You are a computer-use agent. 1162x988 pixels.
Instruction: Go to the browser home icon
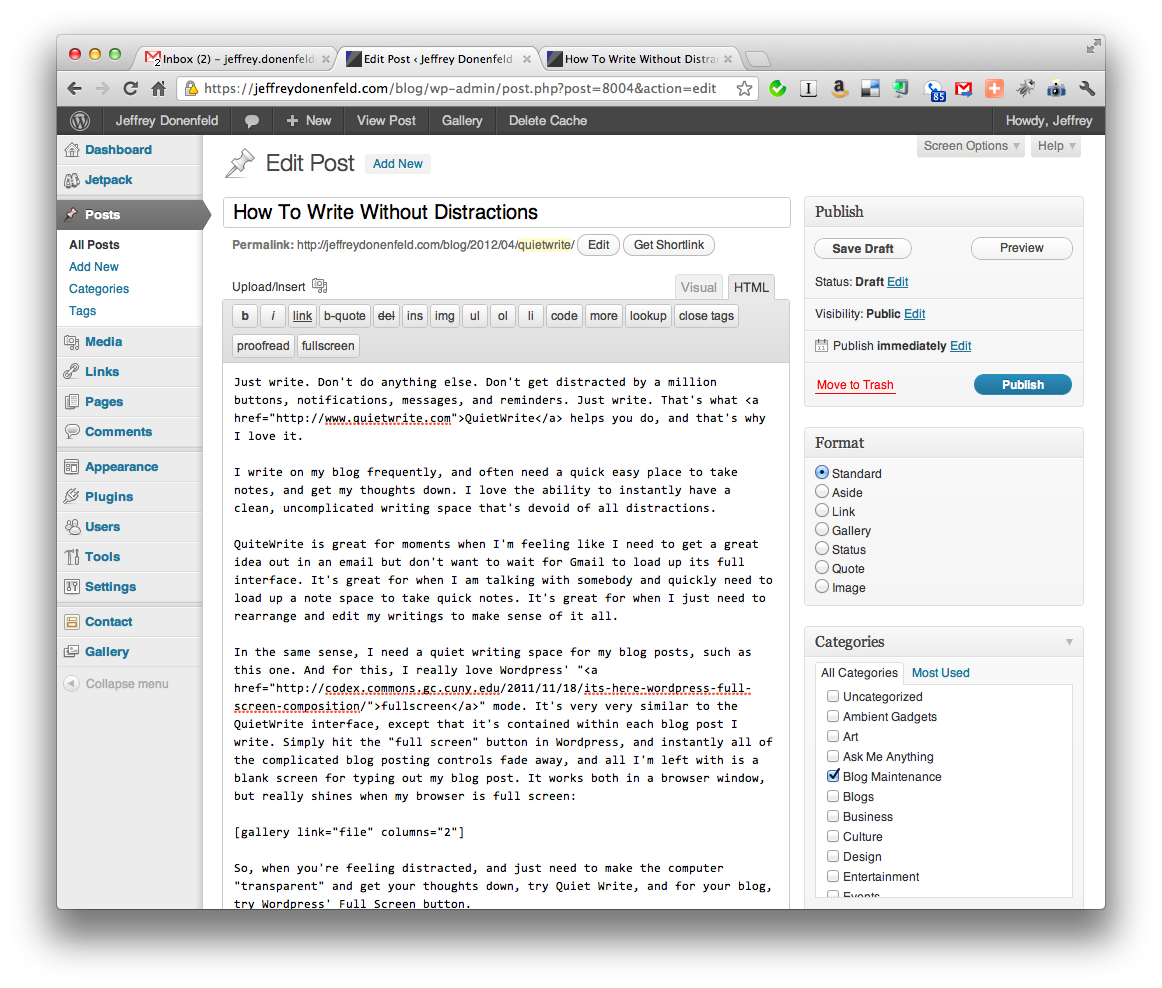click(159, 89)
